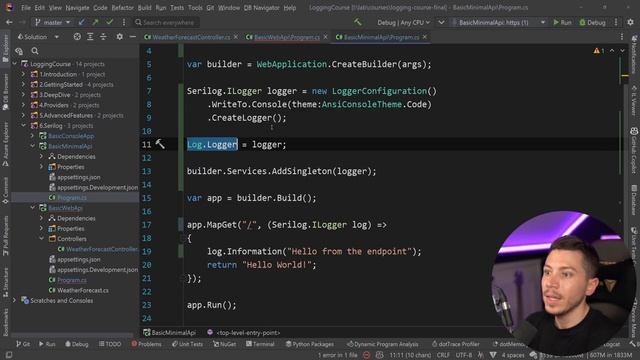
Task: Click the Update project blue arrow icon
Action: [x=82, y=22]
